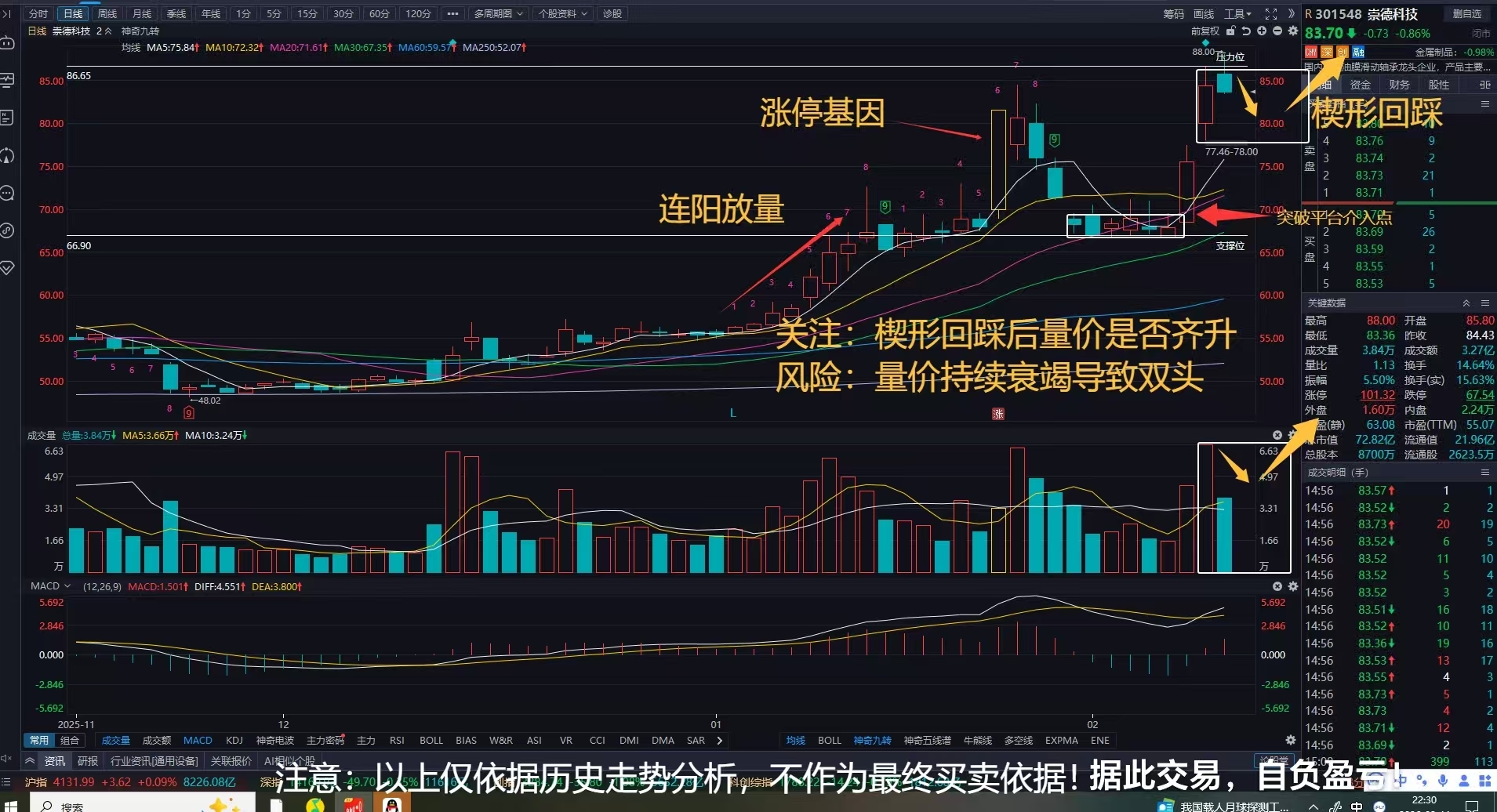The width and height of the screenshot is (1497, 812).
Task: Click the 深 market badge
Action: coord(1327,52)
